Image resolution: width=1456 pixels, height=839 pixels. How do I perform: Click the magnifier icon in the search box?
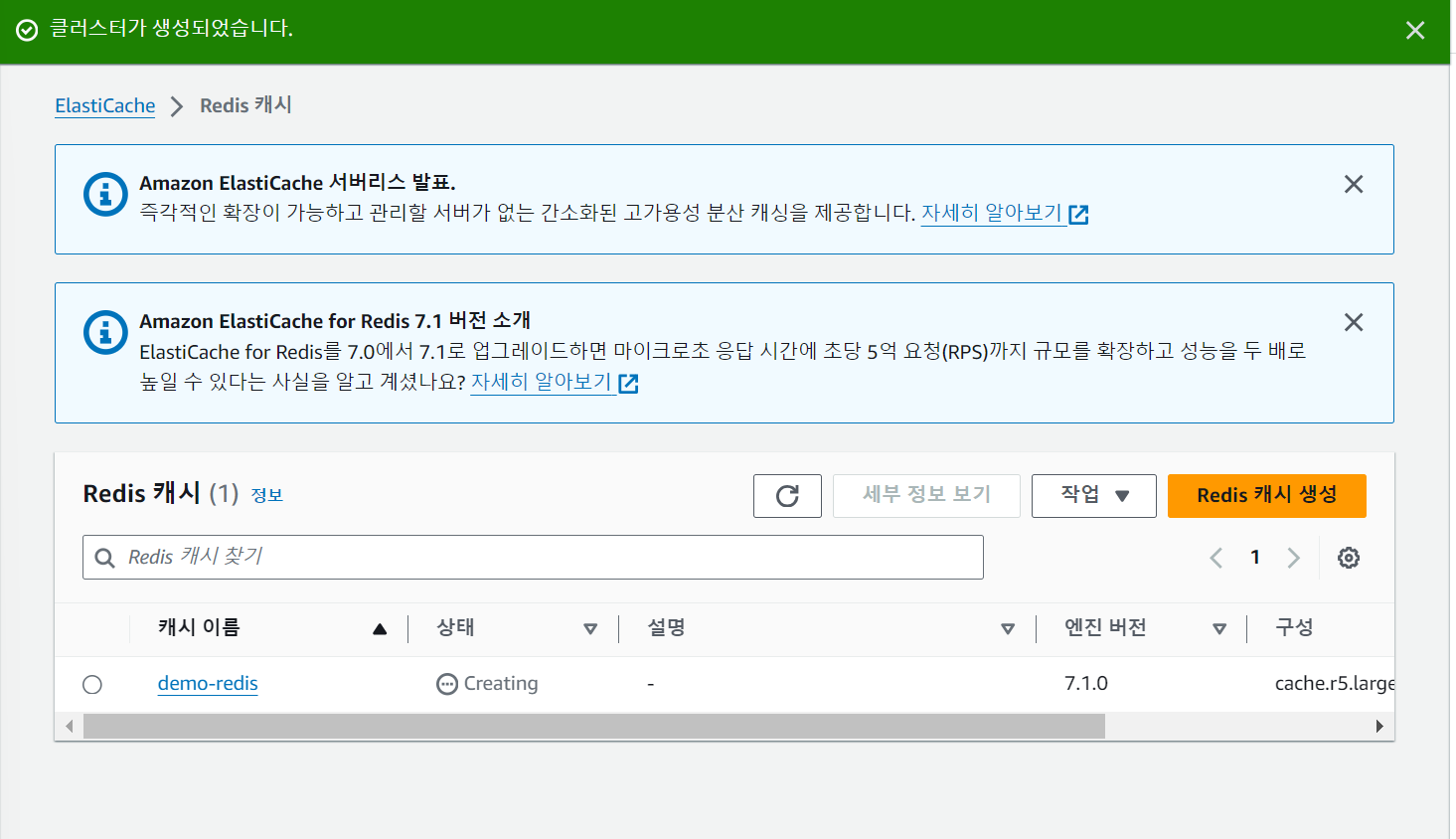point(104,558)
